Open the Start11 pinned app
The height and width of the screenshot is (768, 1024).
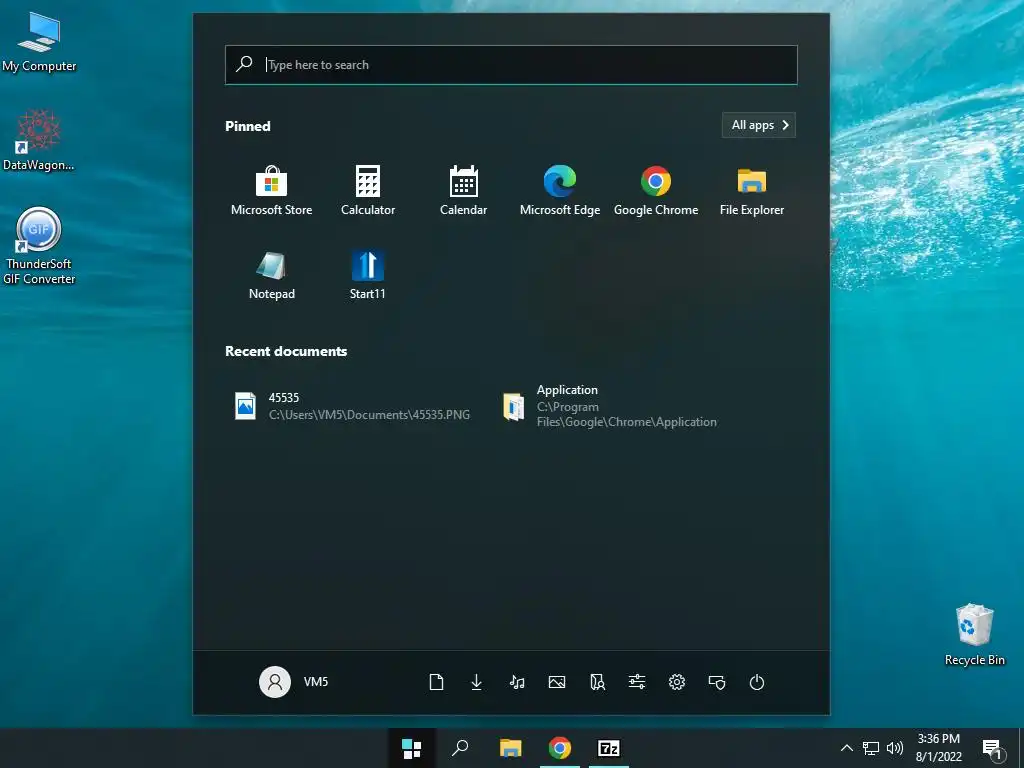tap(368, 275)
